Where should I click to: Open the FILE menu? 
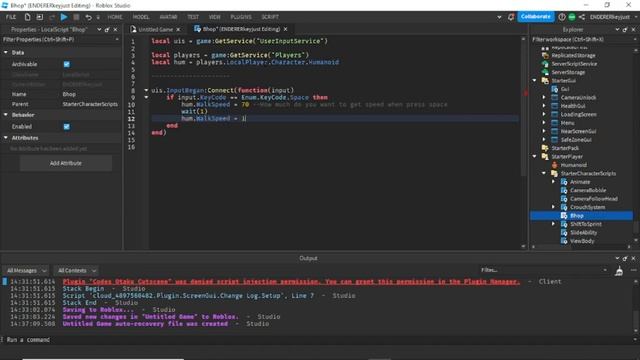pyautogui.click(x=11, y=17)
